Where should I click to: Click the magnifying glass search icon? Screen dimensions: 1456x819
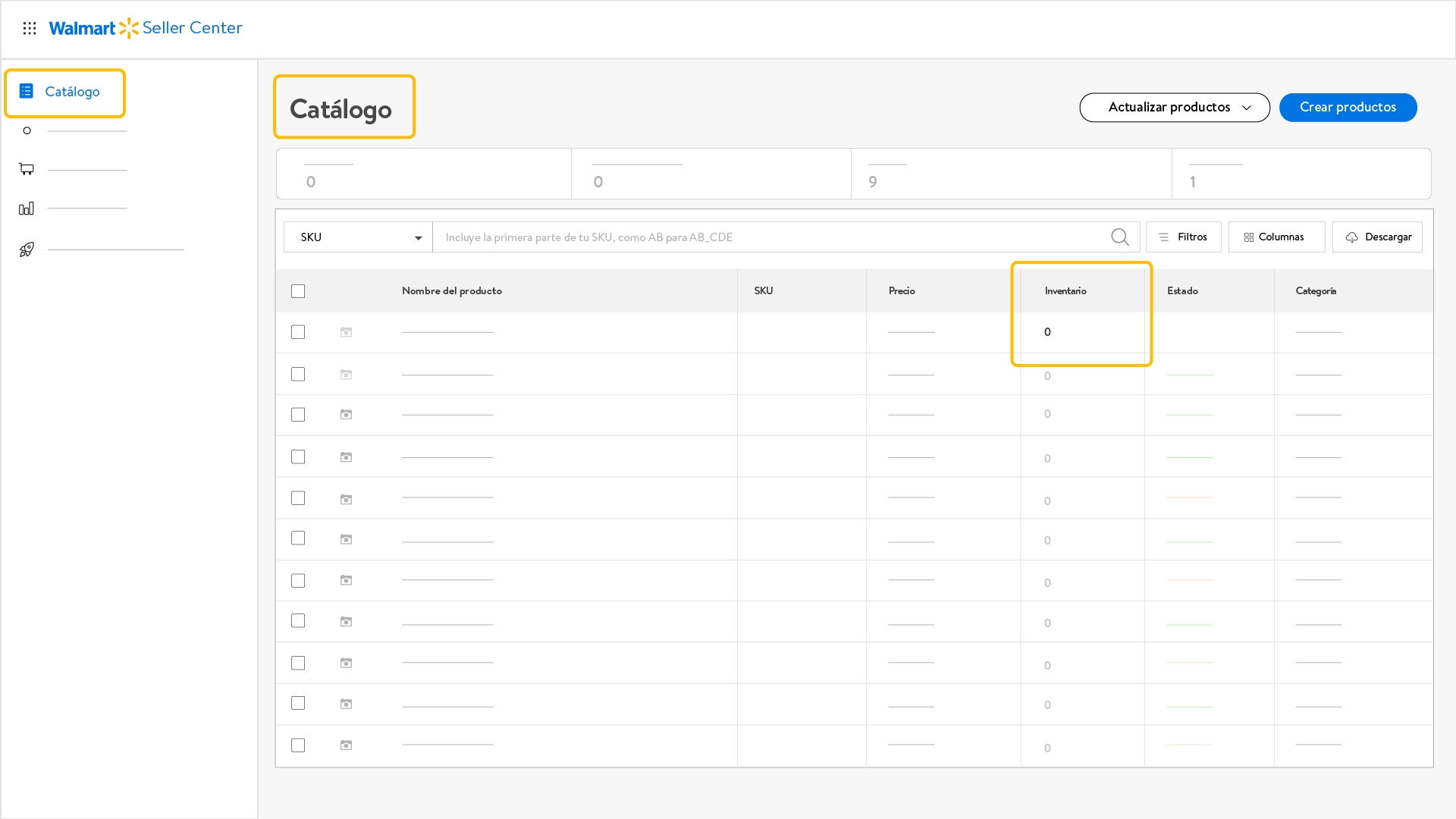1119,237
